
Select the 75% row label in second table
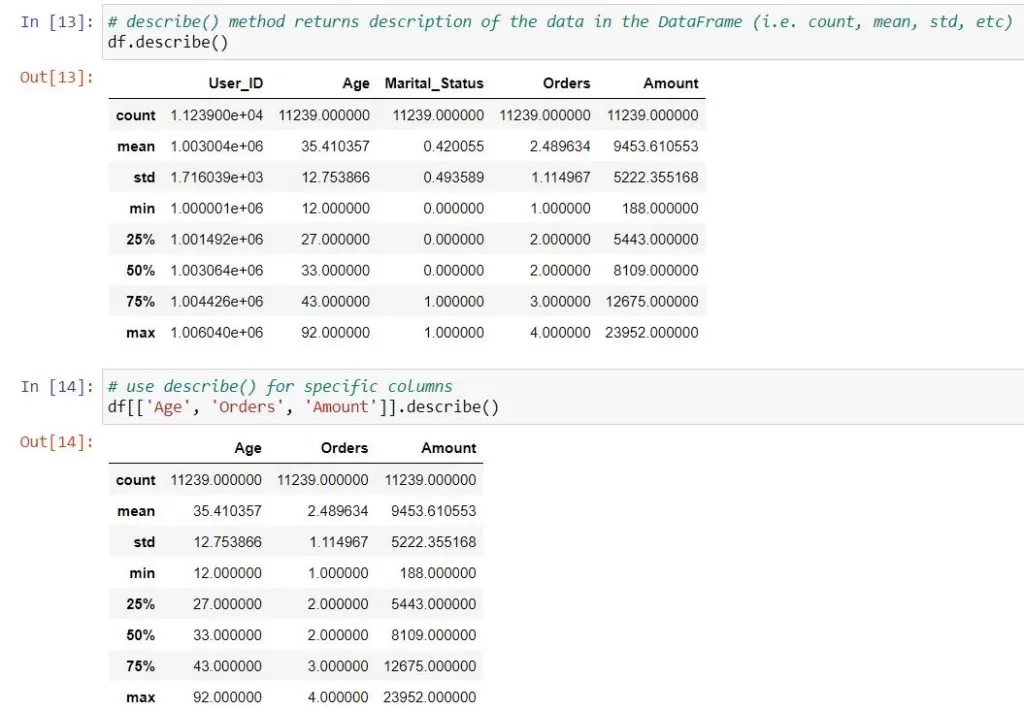point(140,667)
